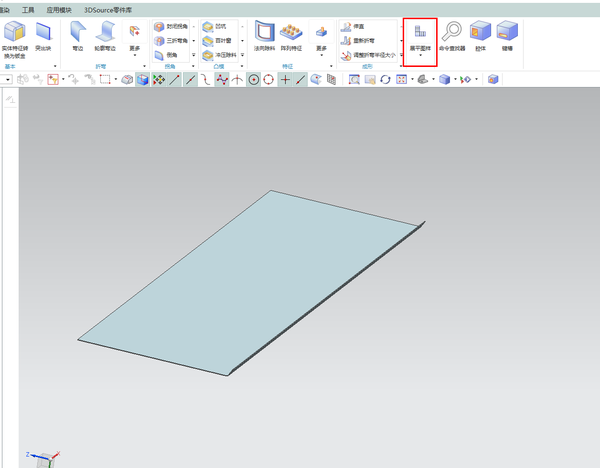Open the 应用模块 tab
Screen dimensions: 600x468
pos(59,10)
